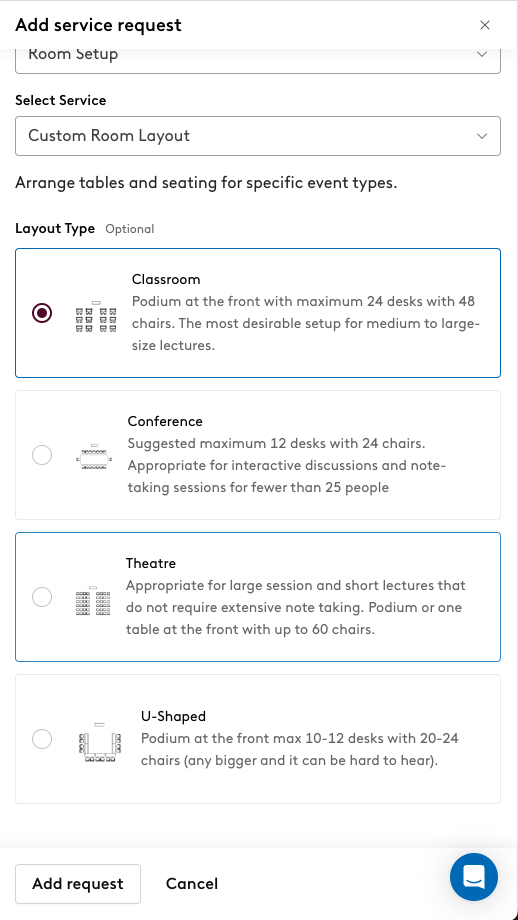Viewport: 518px width, 920px height.
Task: Select the Theatre radio button
Action: pyautogui.click(x=42, y=597)
